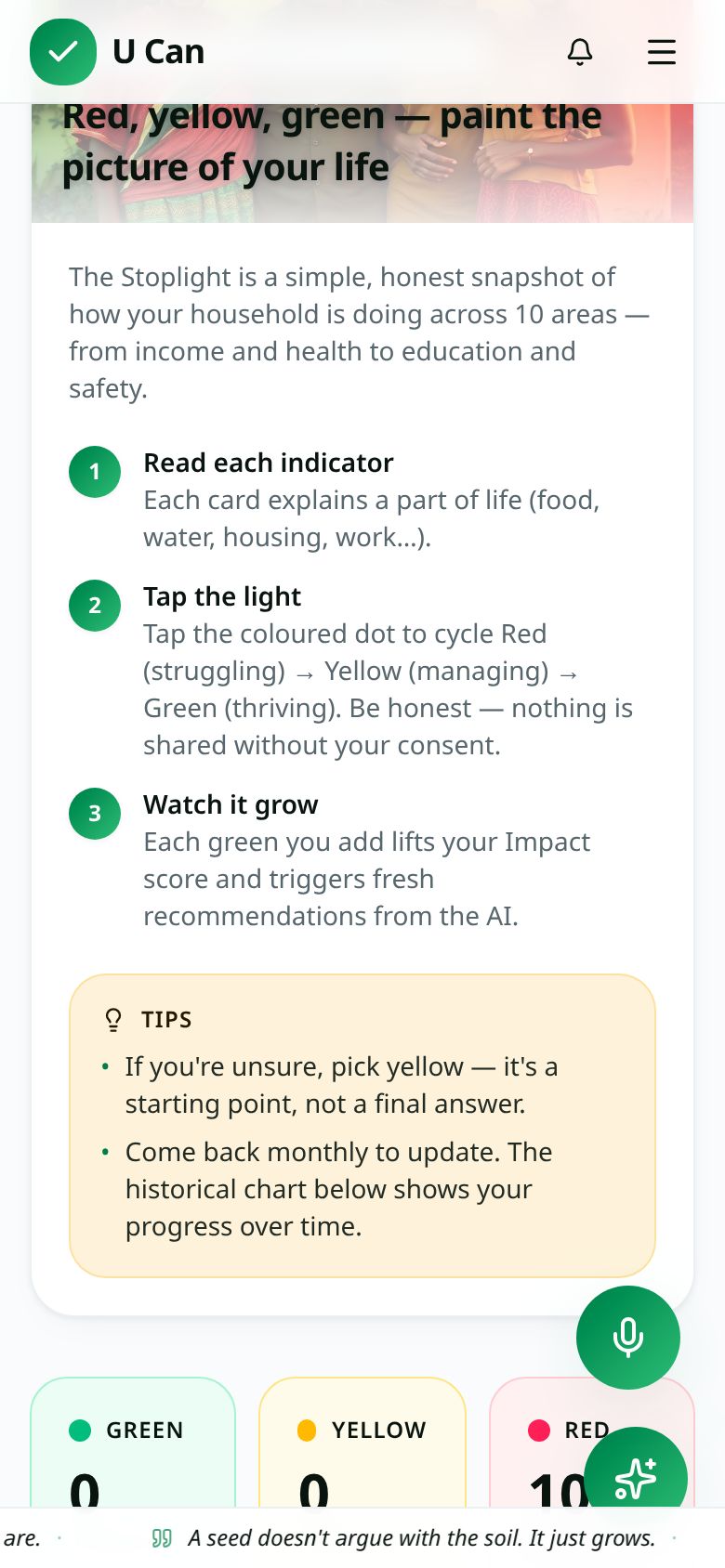Click the quote mark icon in ticker
Viewport: 725px width, 1568px height.
(162, 1538)
